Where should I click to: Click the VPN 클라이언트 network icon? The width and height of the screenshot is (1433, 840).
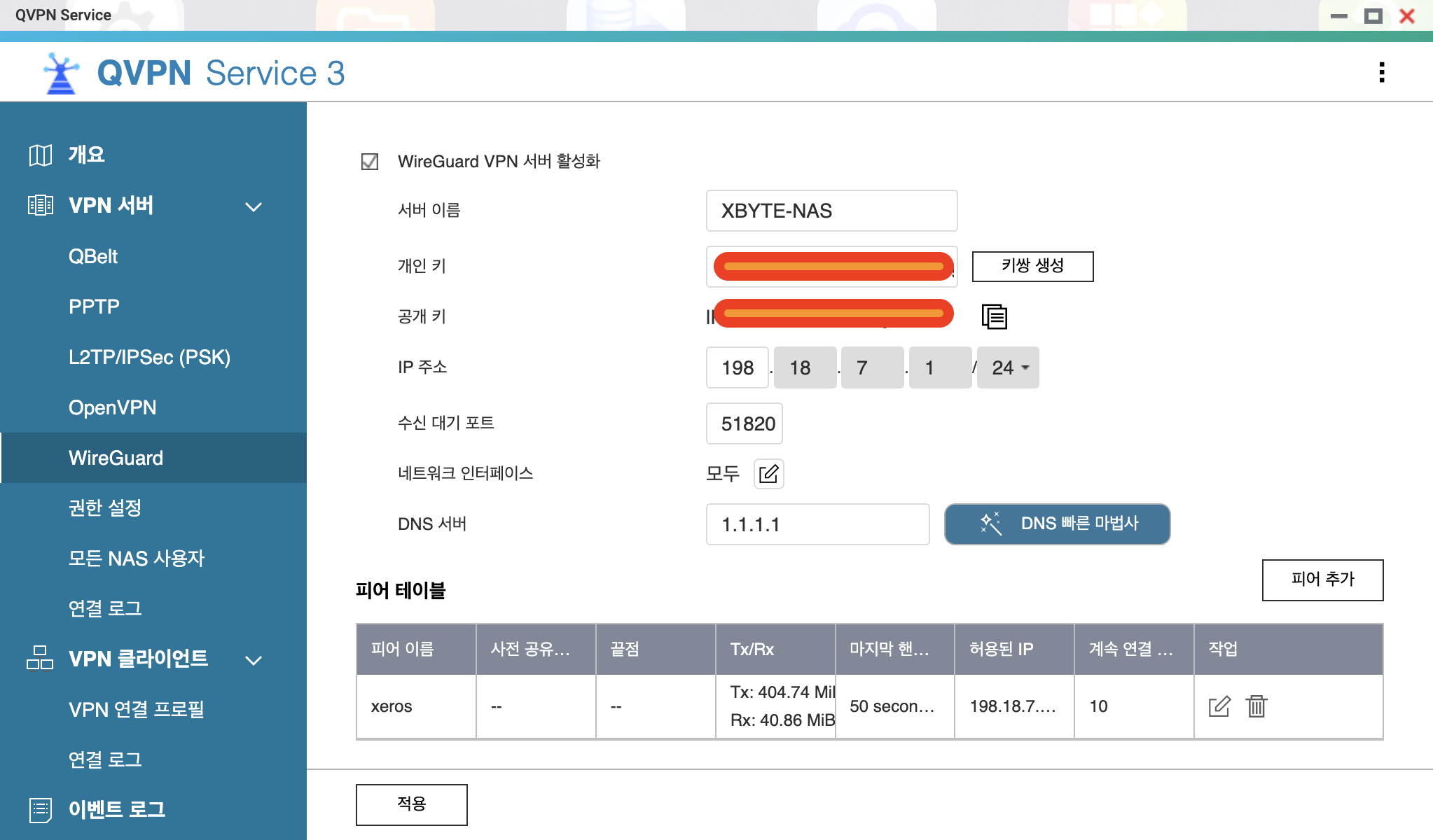coord(40,658)
